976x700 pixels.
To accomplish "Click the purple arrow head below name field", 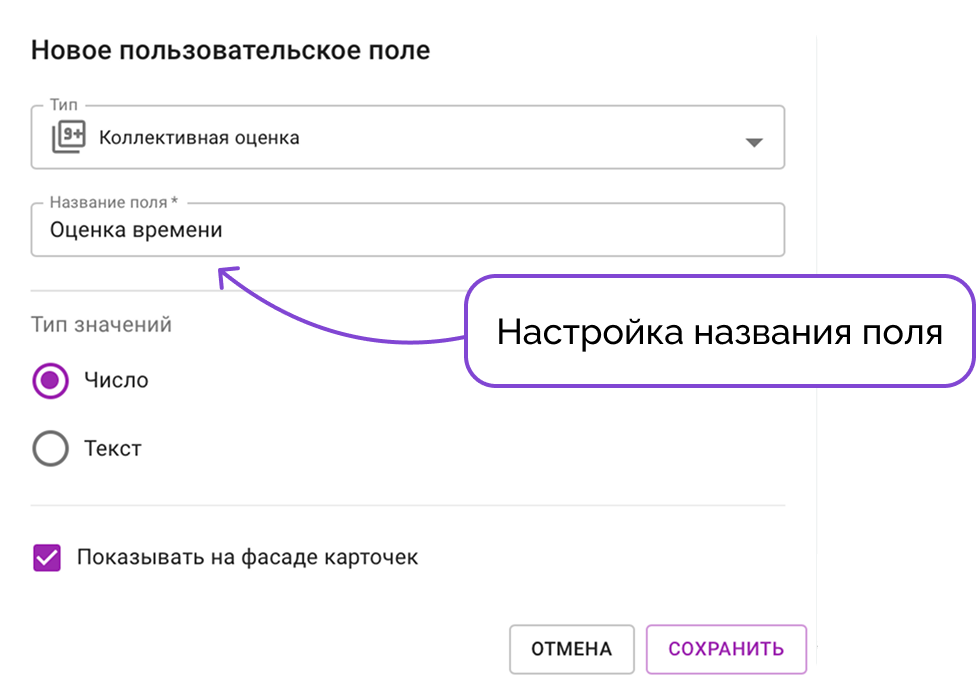I will click(x=227, y=276).
